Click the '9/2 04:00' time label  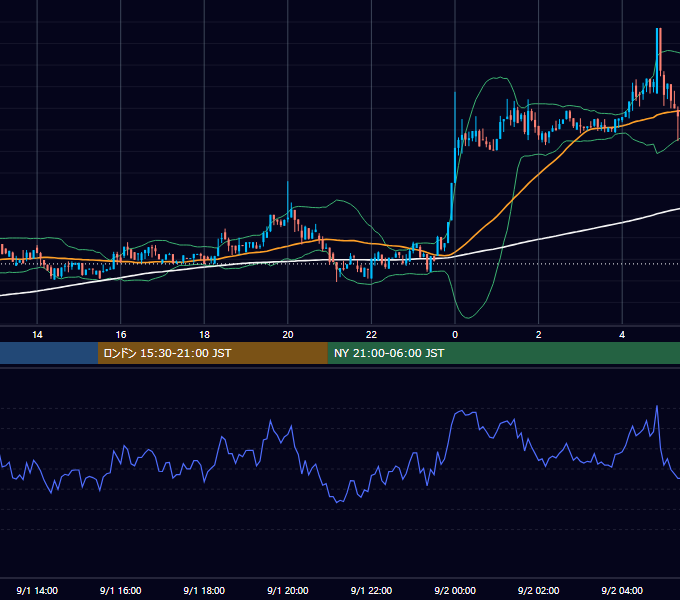(x=622, y=590)
